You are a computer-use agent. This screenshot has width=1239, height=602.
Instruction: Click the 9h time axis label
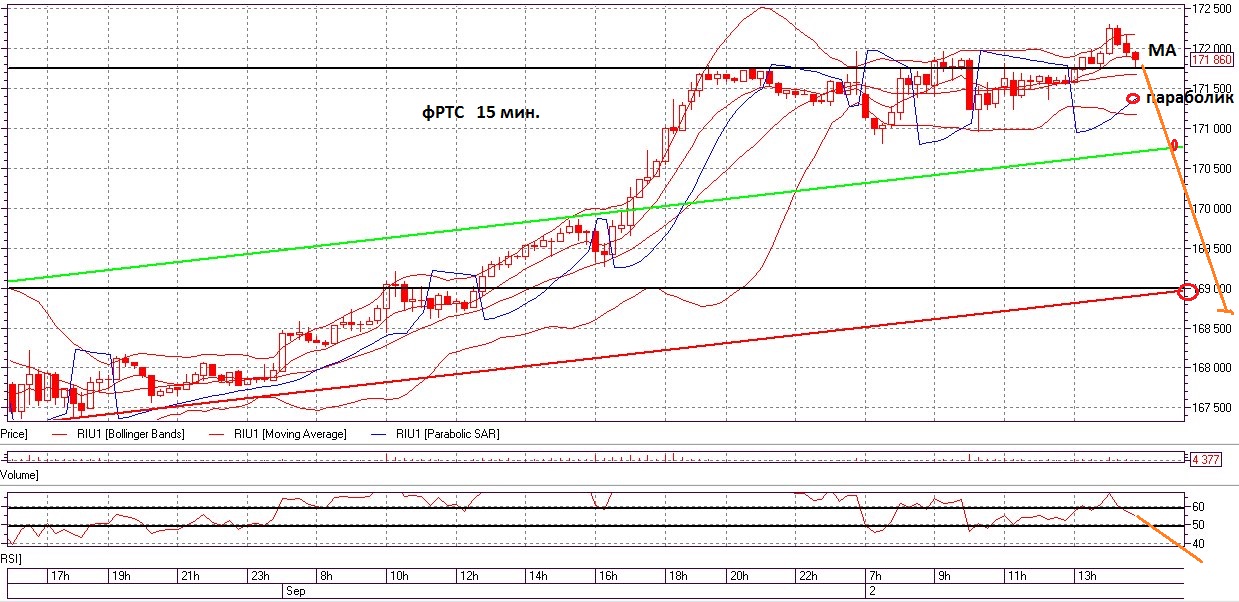(946, 576)
